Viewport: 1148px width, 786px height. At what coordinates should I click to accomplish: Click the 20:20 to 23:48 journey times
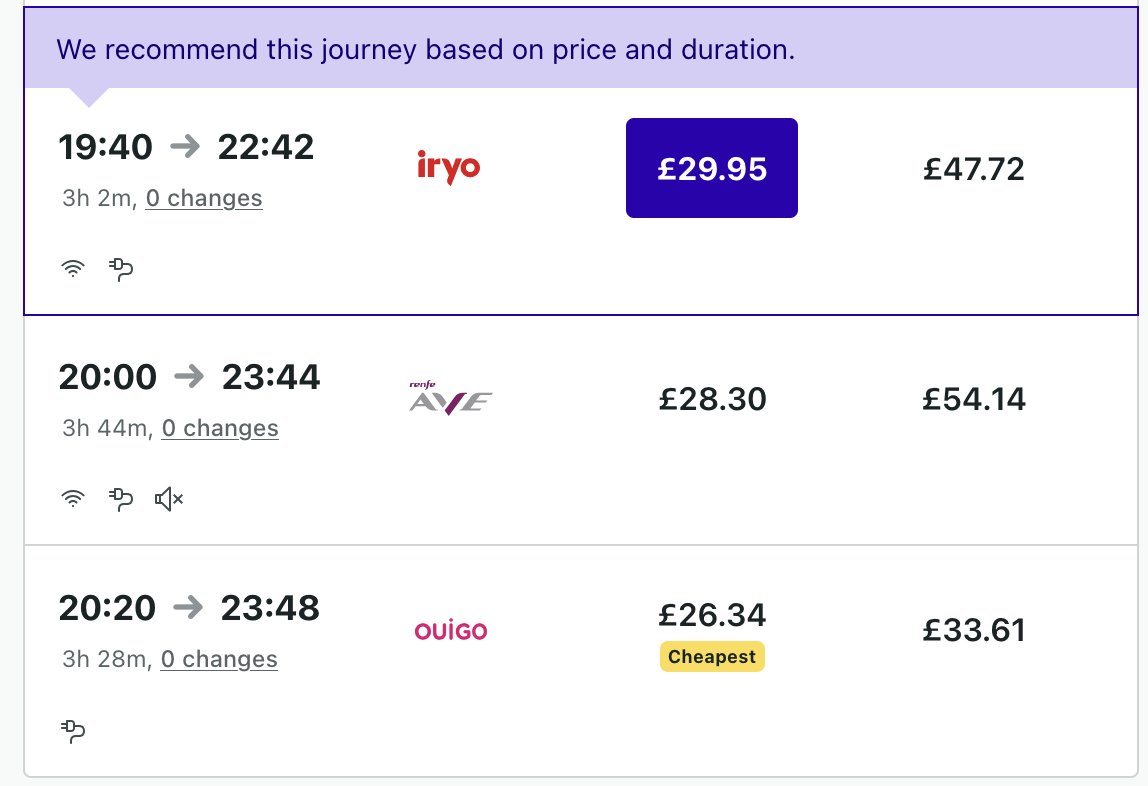pyautogui.click(x=189, y=608)
